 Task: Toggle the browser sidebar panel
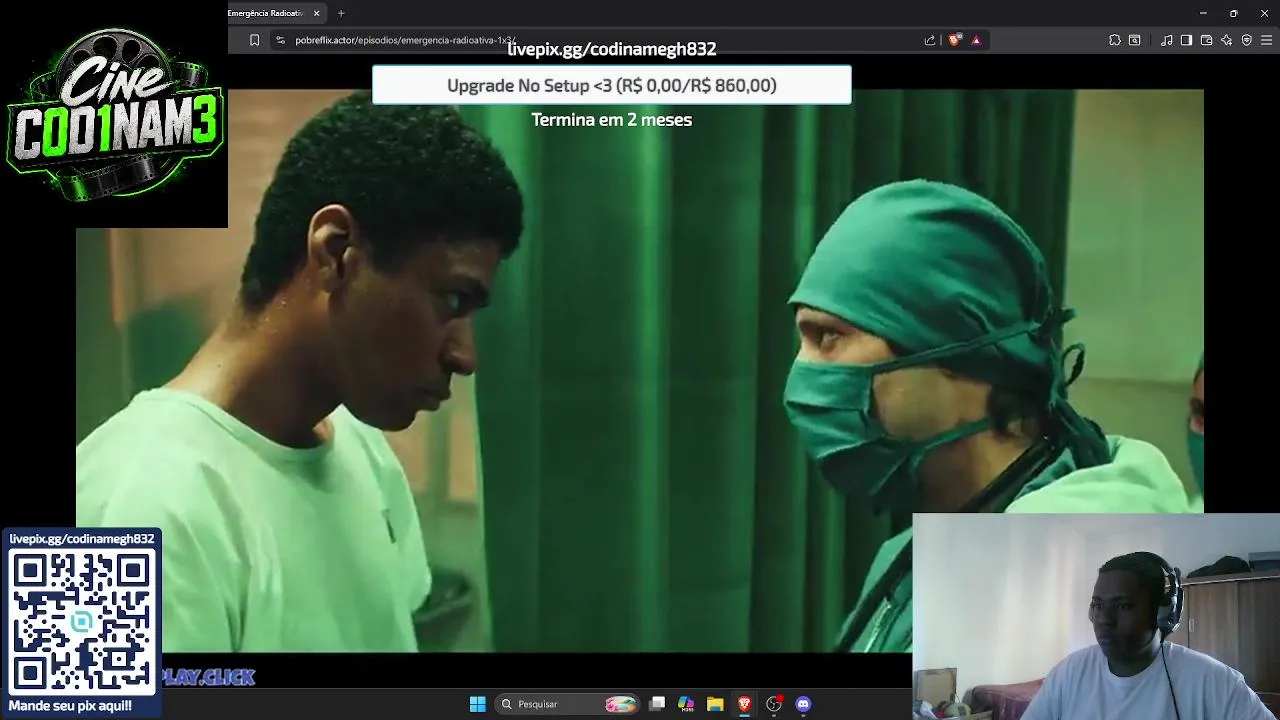pyautogui.click(x=1186, y=40)
